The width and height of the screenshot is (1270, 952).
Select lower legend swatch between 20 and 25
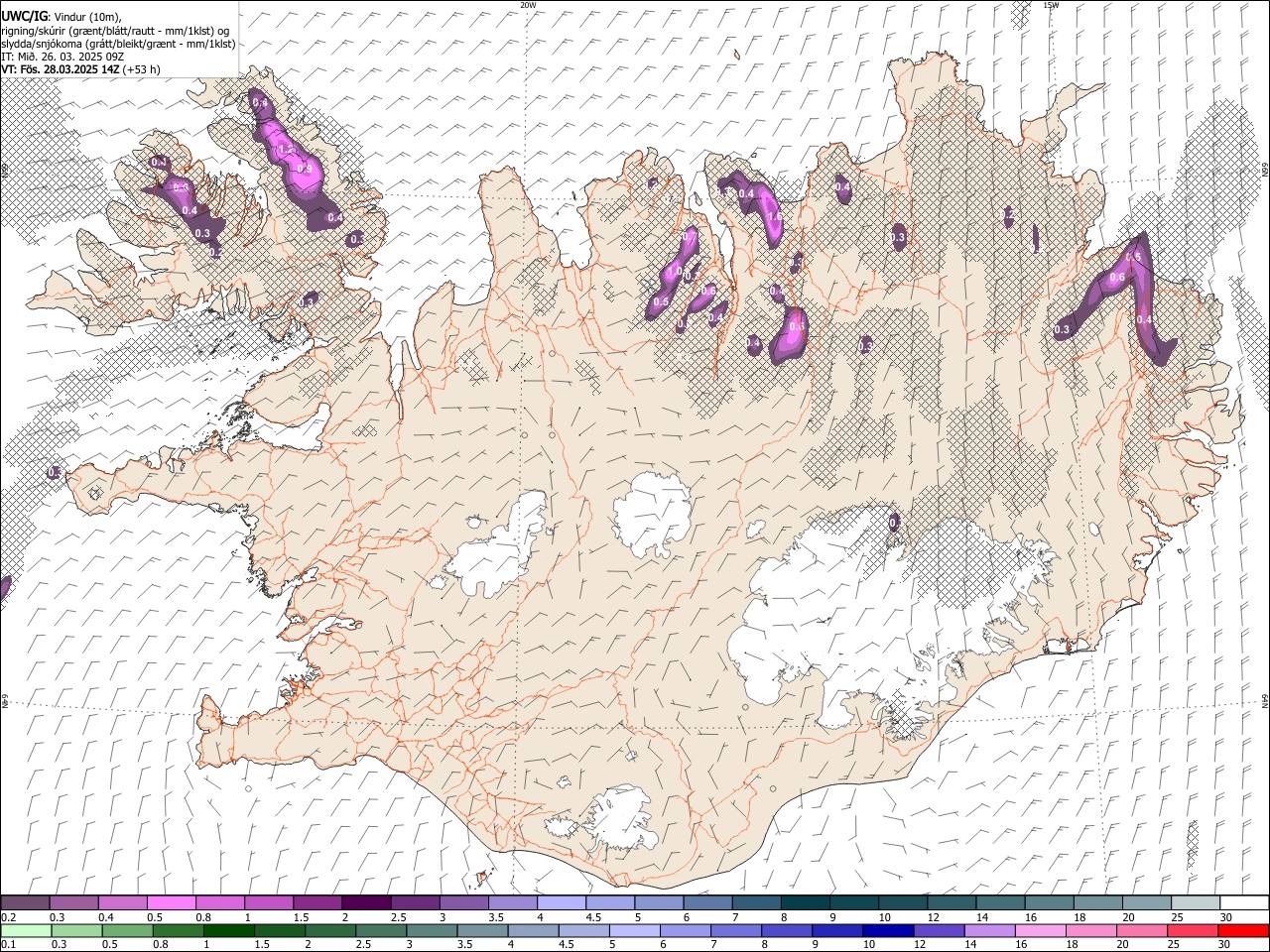(x=1144, y=930)
